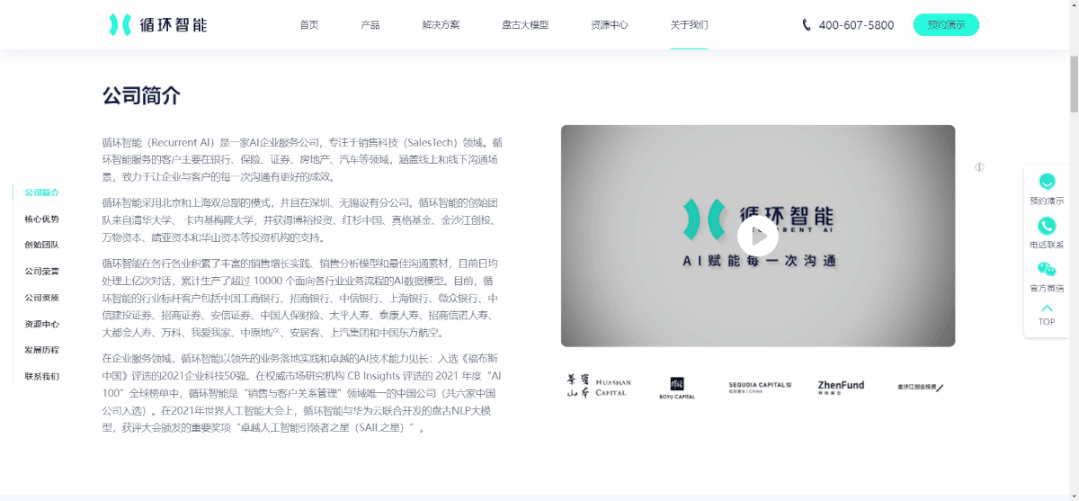Screen dimensions: 1079x501
Task: Click the 公司简介 page heading
Action: [142, 96]
